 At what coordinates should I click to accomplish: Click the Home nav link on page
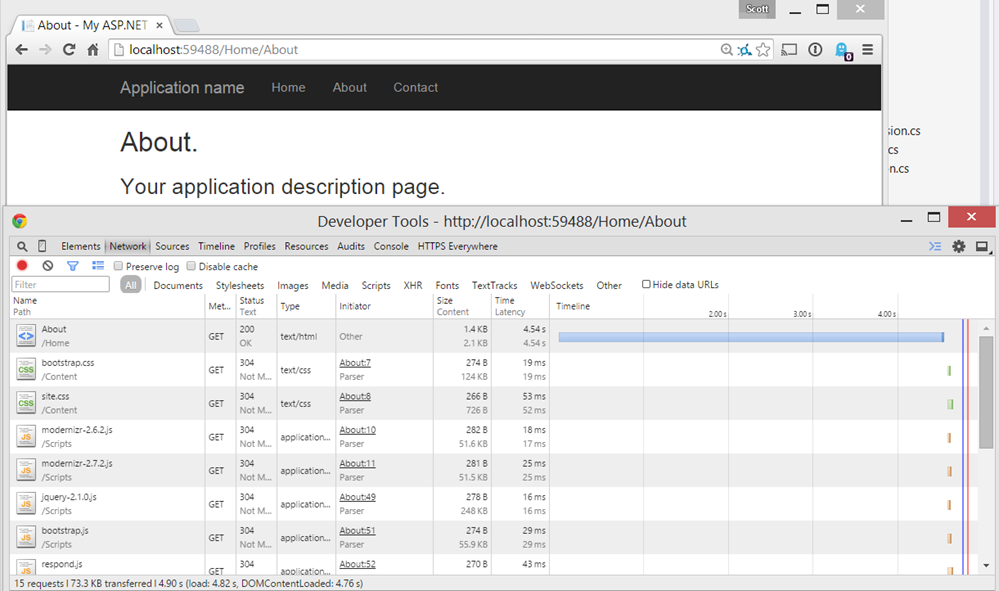point(288,88)
